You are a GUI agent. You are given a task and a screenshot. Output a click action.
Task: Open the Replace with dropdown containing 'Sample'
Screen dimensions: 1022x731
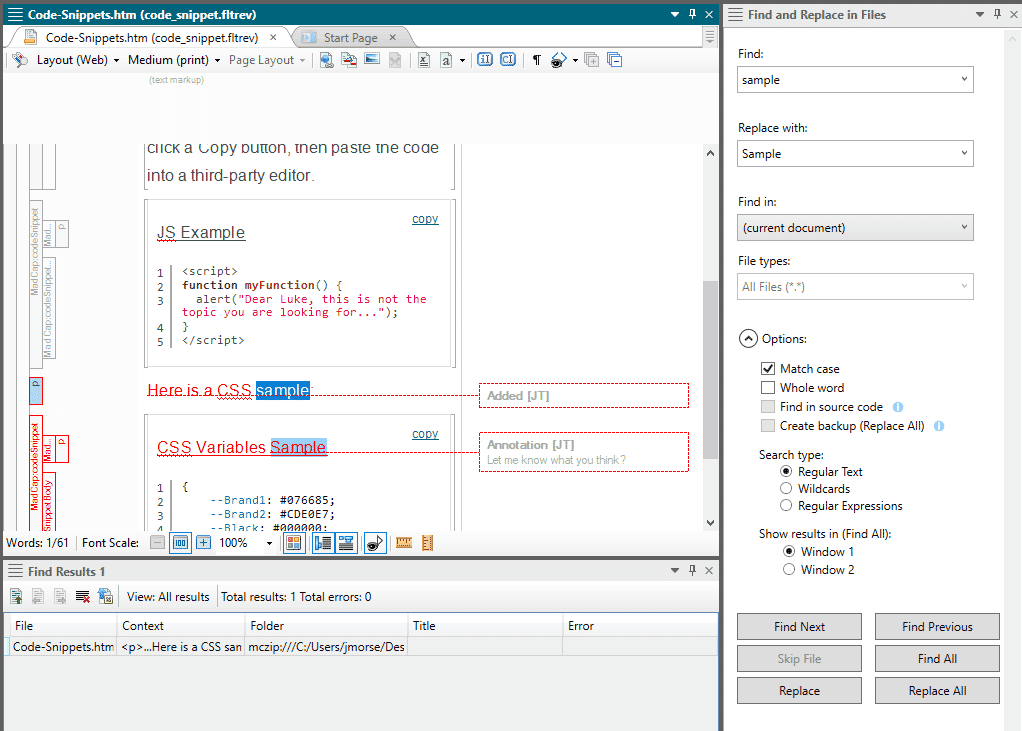pyautogui.click(x=964, y=154)
